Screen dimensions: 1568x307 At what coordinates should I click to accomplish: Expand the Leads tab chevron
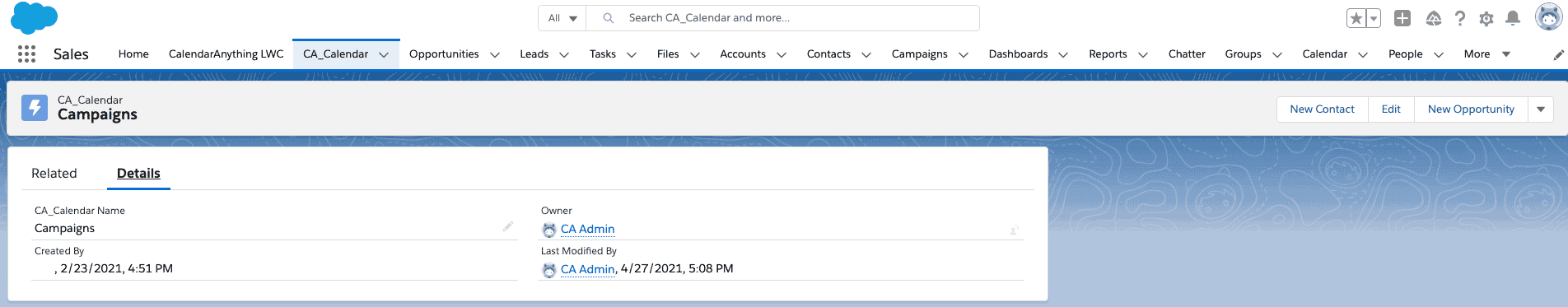(564, 55)
